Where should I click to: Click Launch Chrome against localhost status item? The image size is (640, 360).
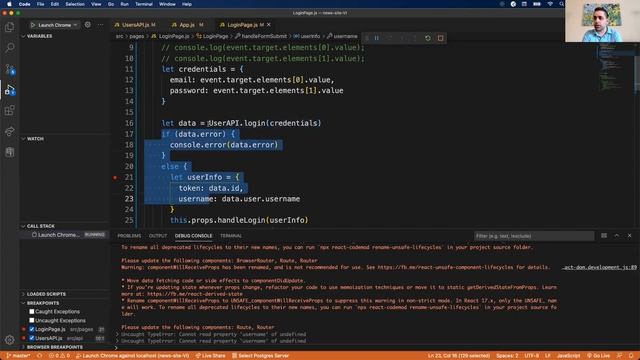coord(133,356)
